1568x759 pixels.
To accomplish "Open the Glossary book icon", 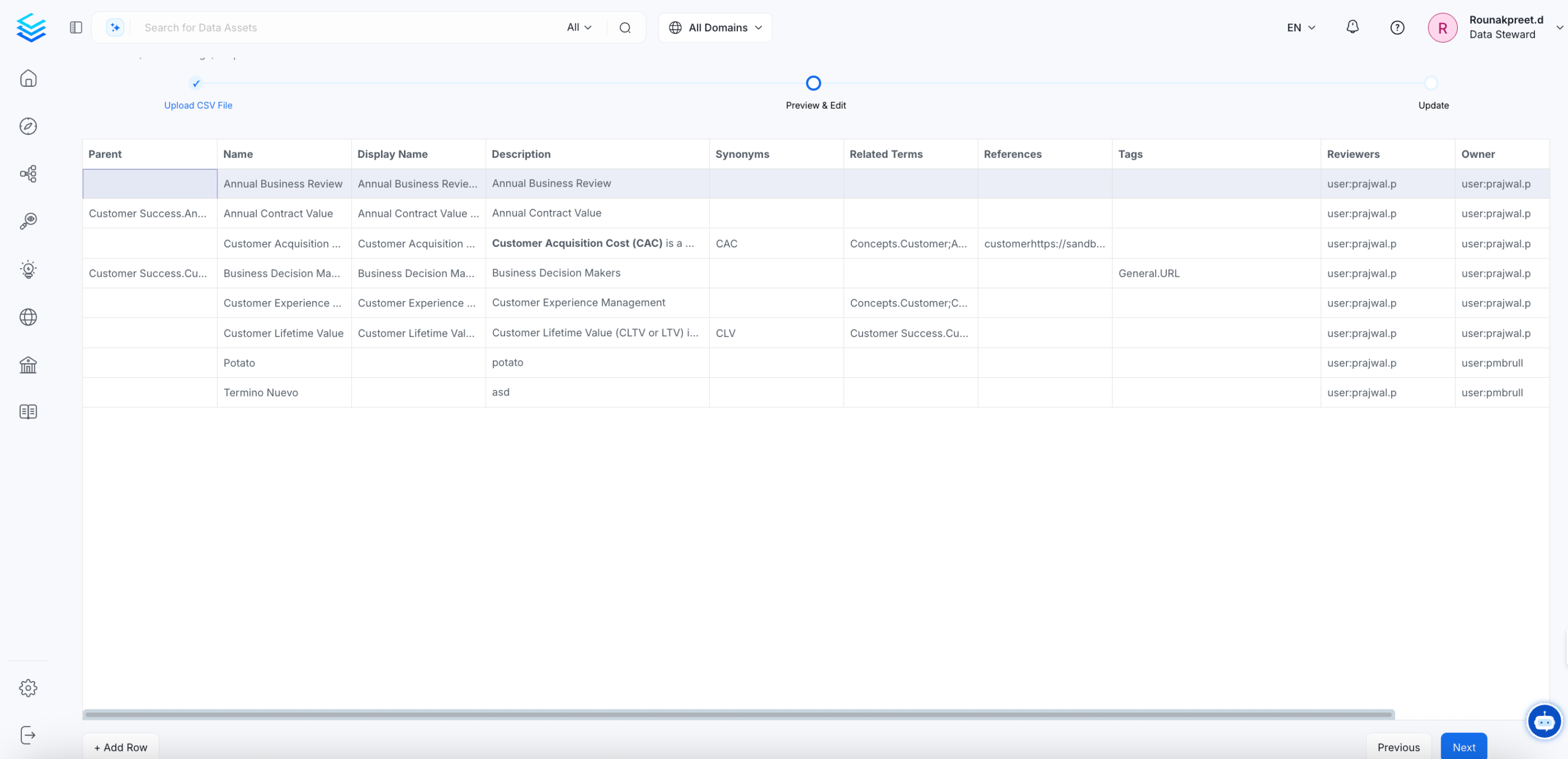I will click(28, 412).
